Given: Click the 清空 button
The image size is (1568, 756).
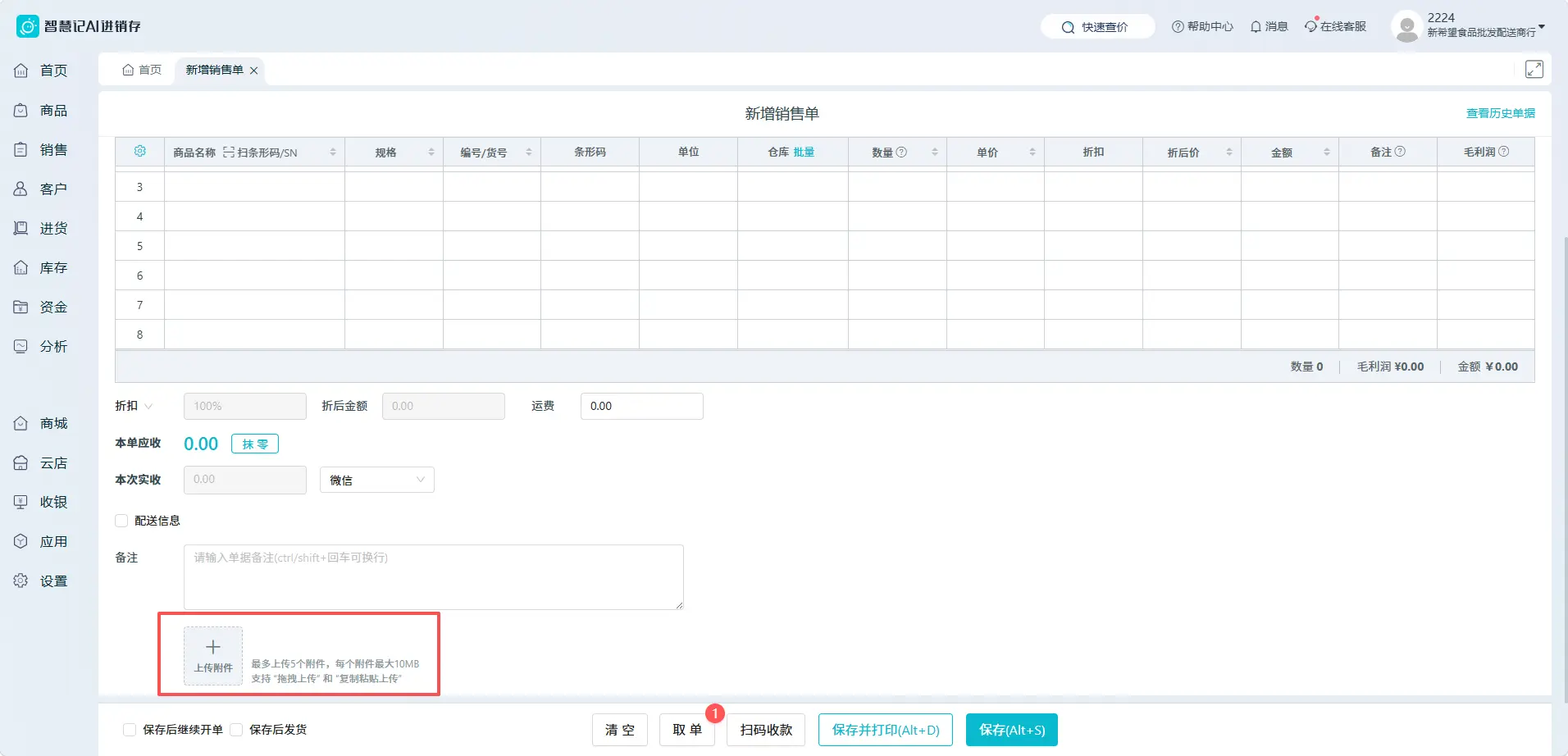Looking at the screenshot, I should (620, 730).
